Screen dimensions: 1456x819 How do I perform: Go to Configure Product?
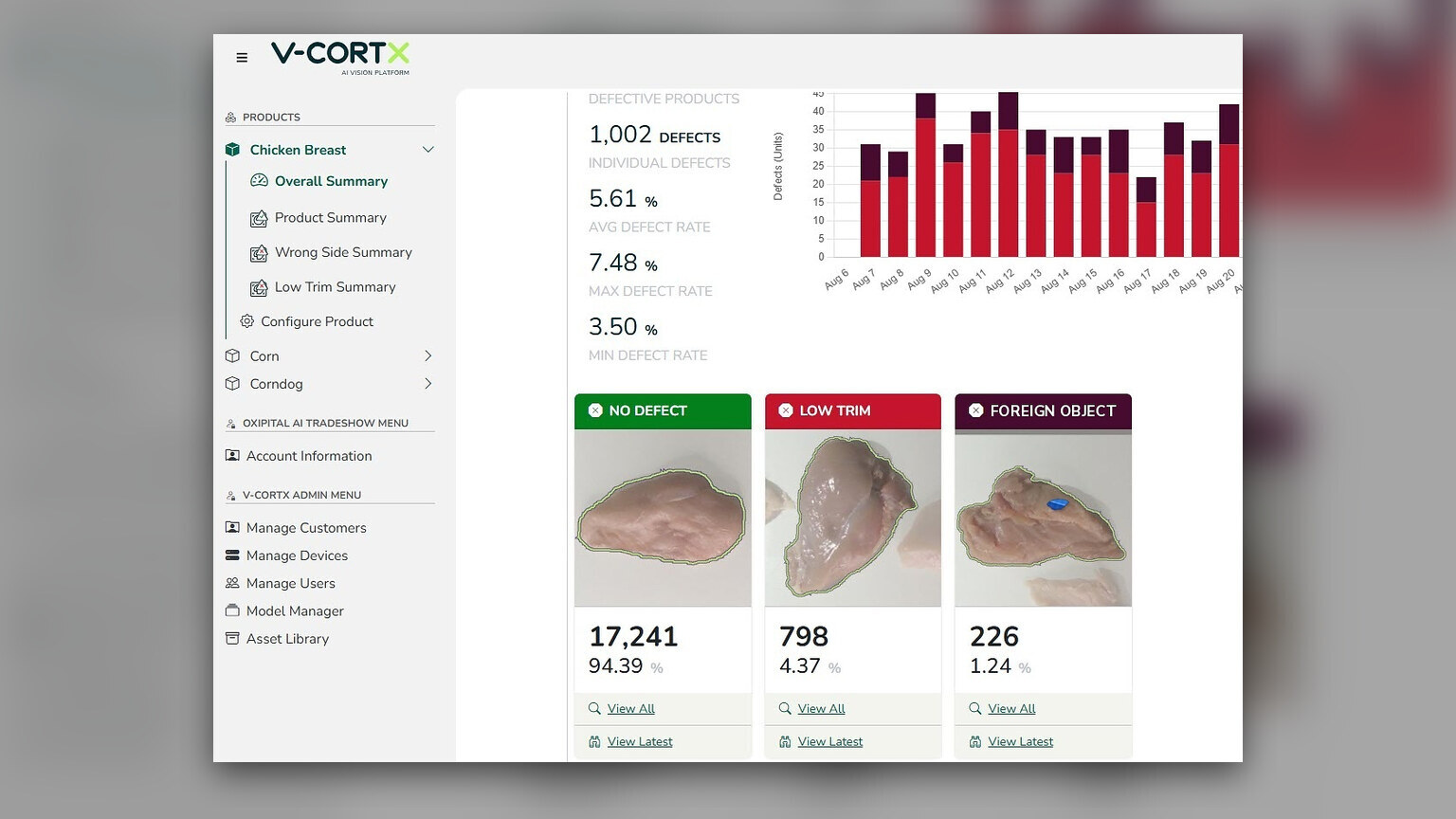tap(317, 321)
